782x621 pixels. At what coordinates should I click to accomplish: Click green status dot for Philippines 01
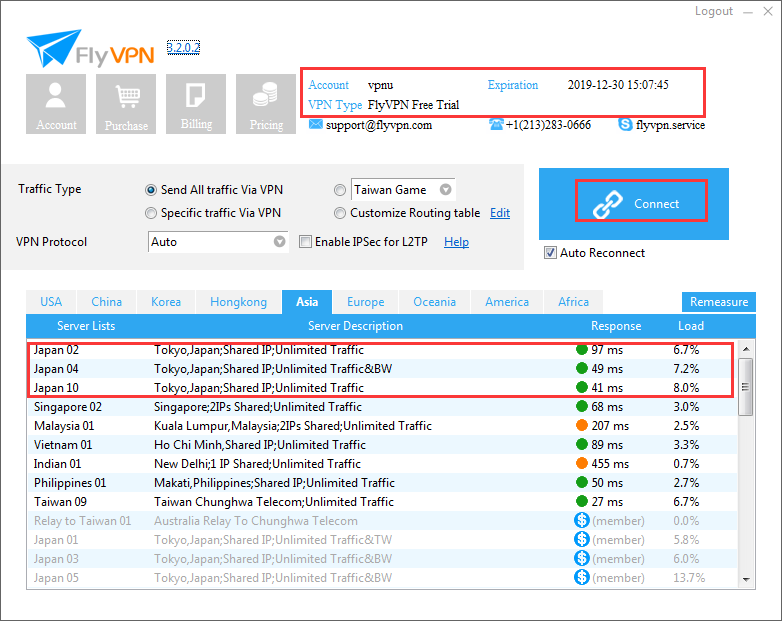tap(582, 482)
